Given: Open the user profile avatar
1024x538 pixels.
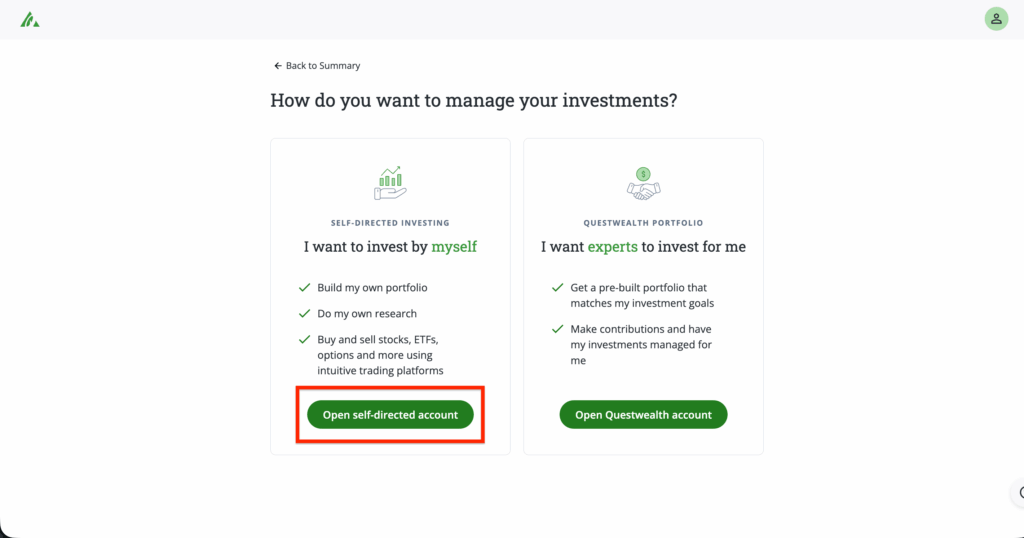Looking at the screenshot, I should pyautogui.click(x=996, y=19).
